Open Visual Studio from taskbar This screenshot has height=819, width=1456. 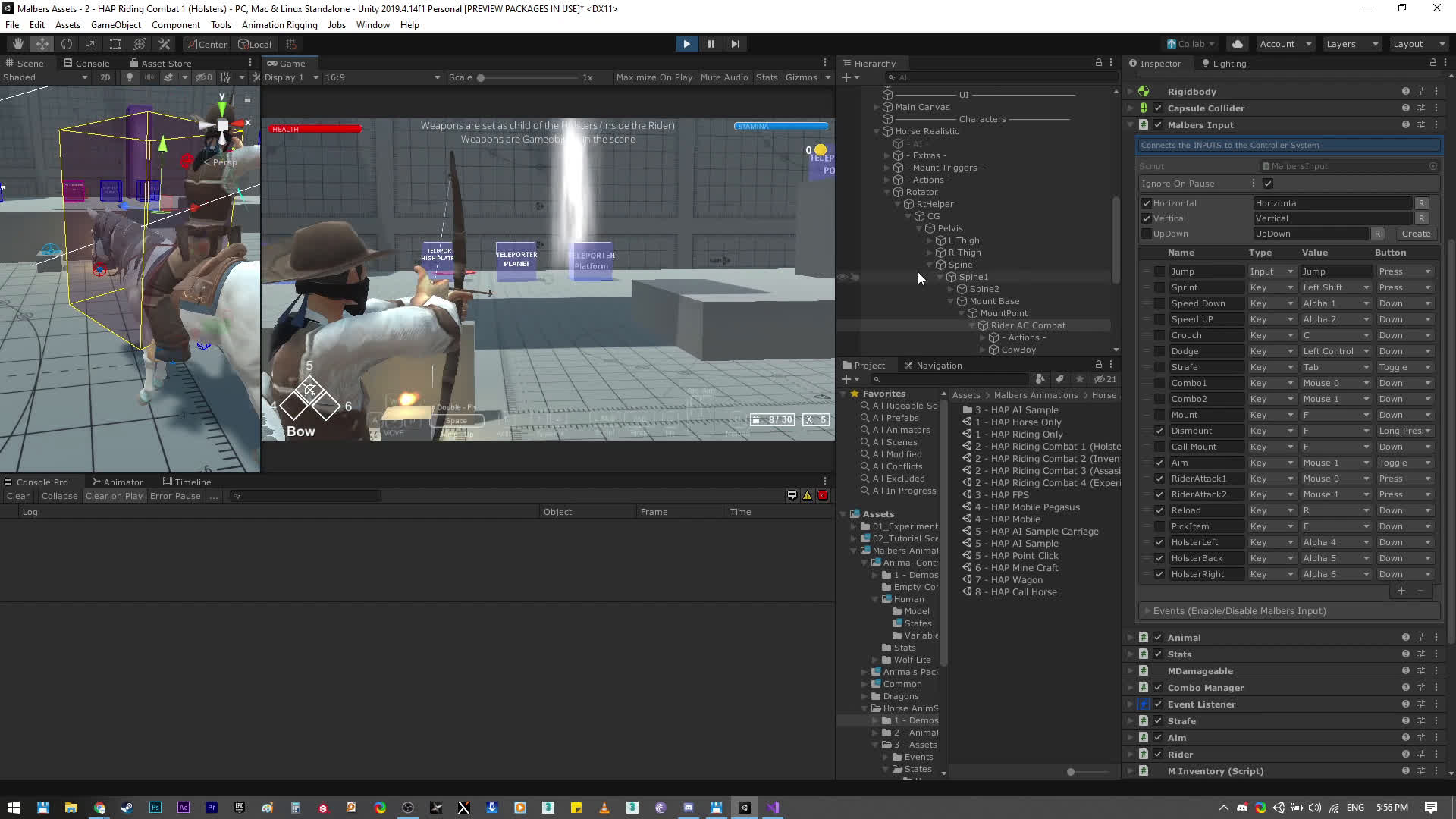pos(773,808)
